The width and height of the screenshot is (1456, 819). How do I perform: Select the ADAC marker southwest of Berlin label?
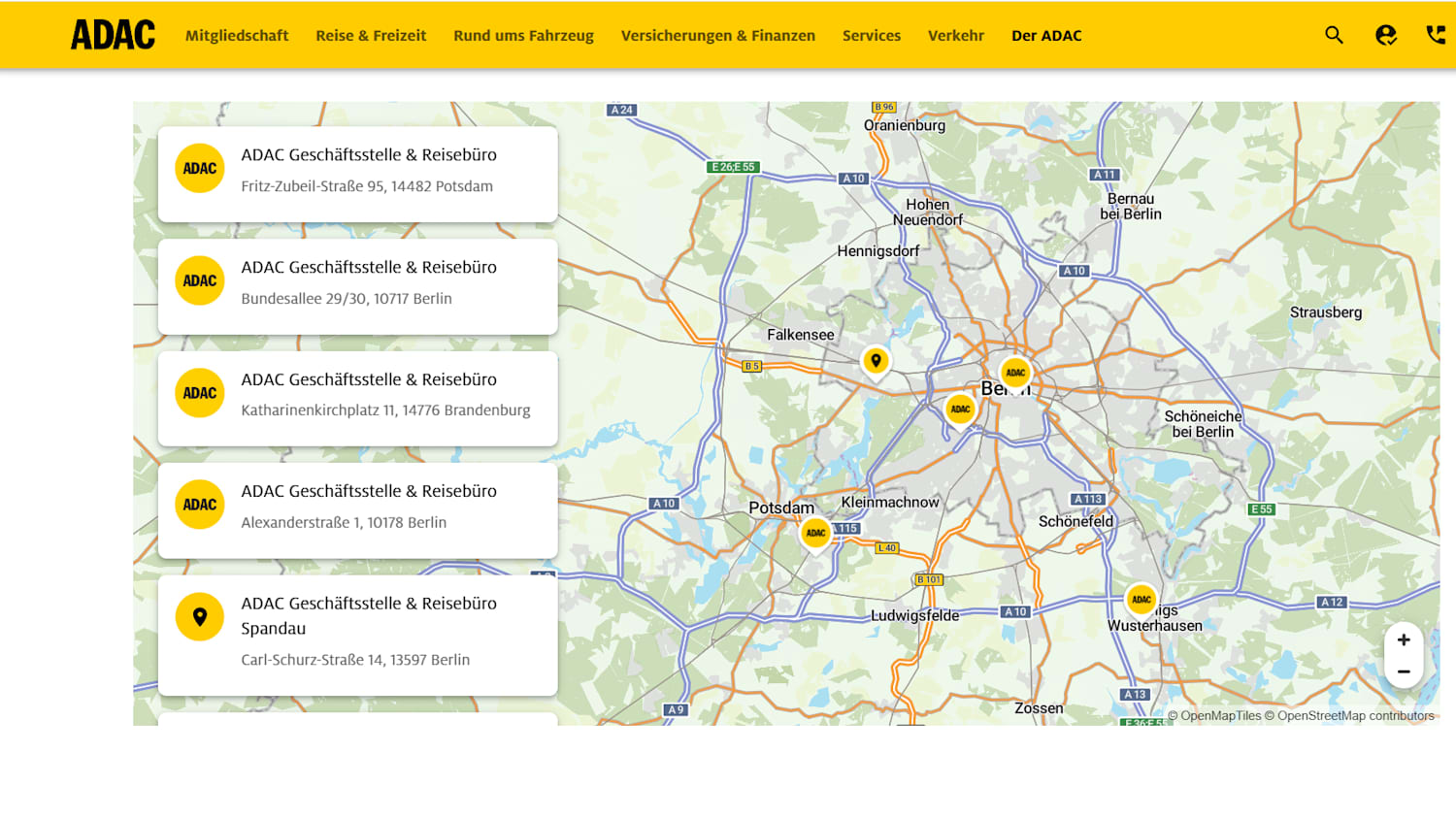tap(960, 409)
